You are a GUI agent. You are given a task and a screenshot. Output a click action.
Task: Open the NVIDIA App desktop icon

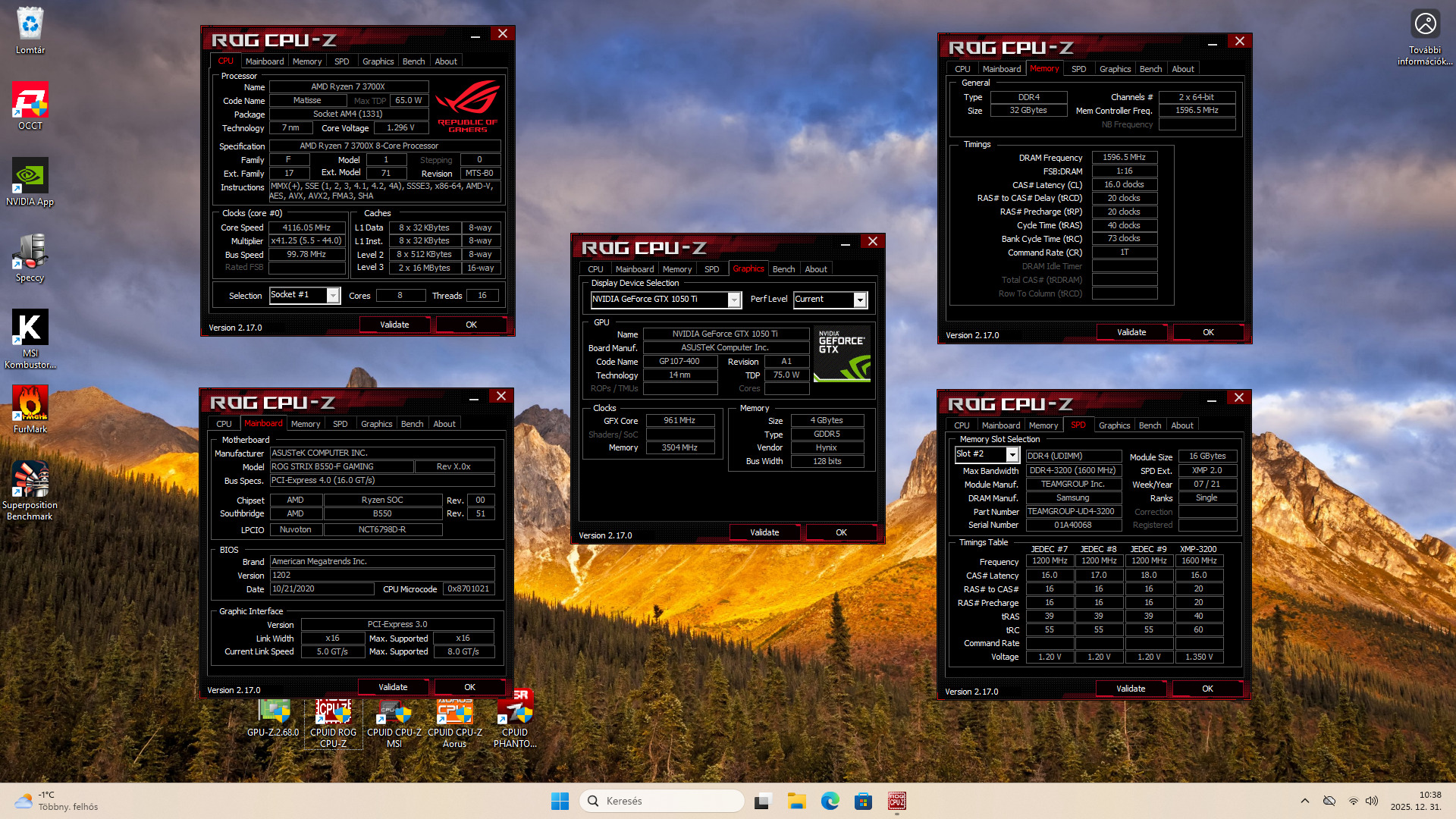click(30, 177)
